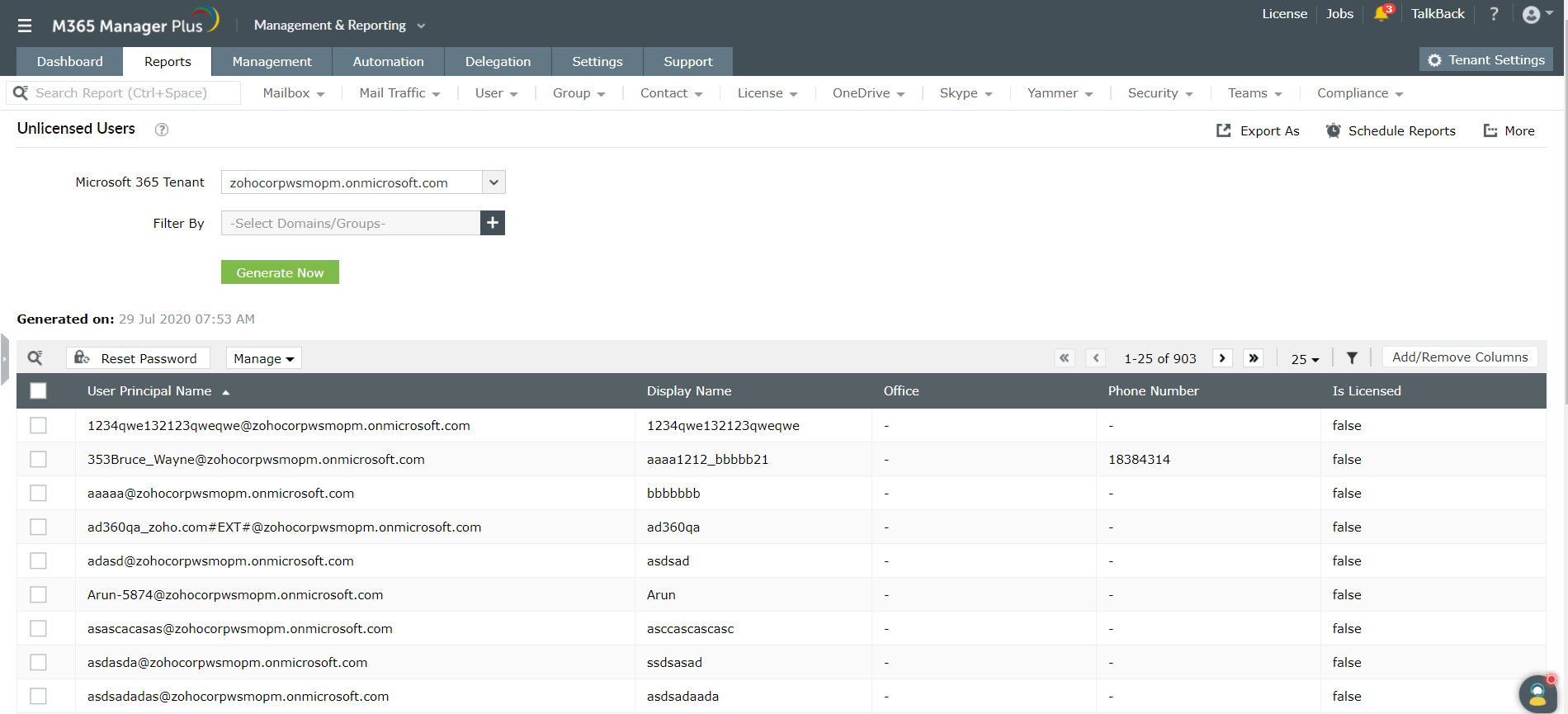Open the hamburger navigation menu
Image resolution: width=1568 pixels, height=714 pixels.
pos(25,26)
